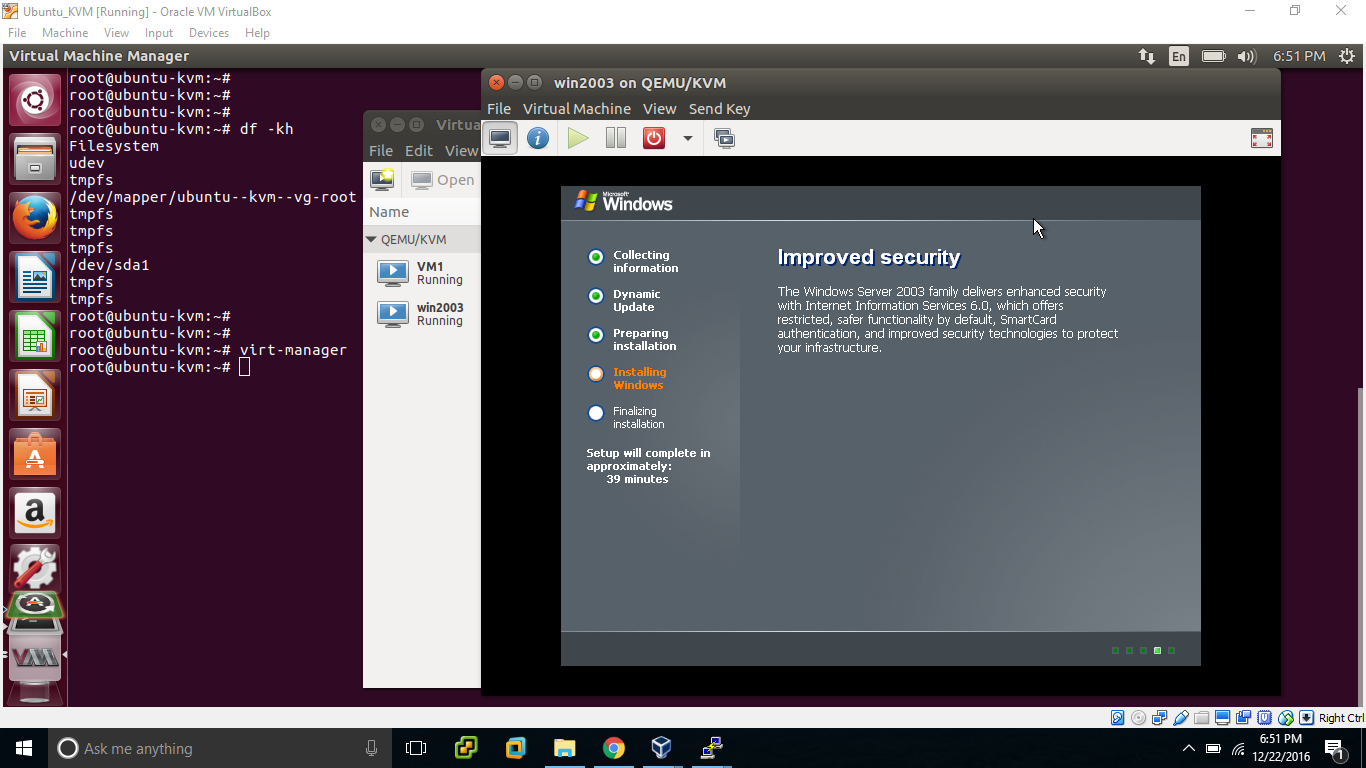
Task: Click the Open button in Virtual Machine Manager
Action: 443,179
